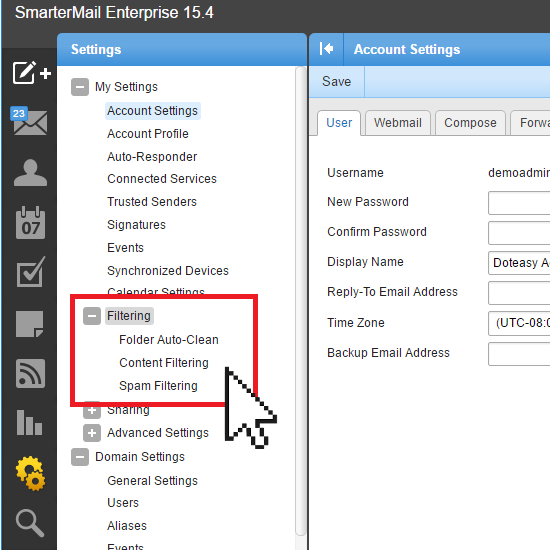The height and width of the screenshot is (550, 550).
Task: Select Account Settings in tree
Action: [153, 111]
